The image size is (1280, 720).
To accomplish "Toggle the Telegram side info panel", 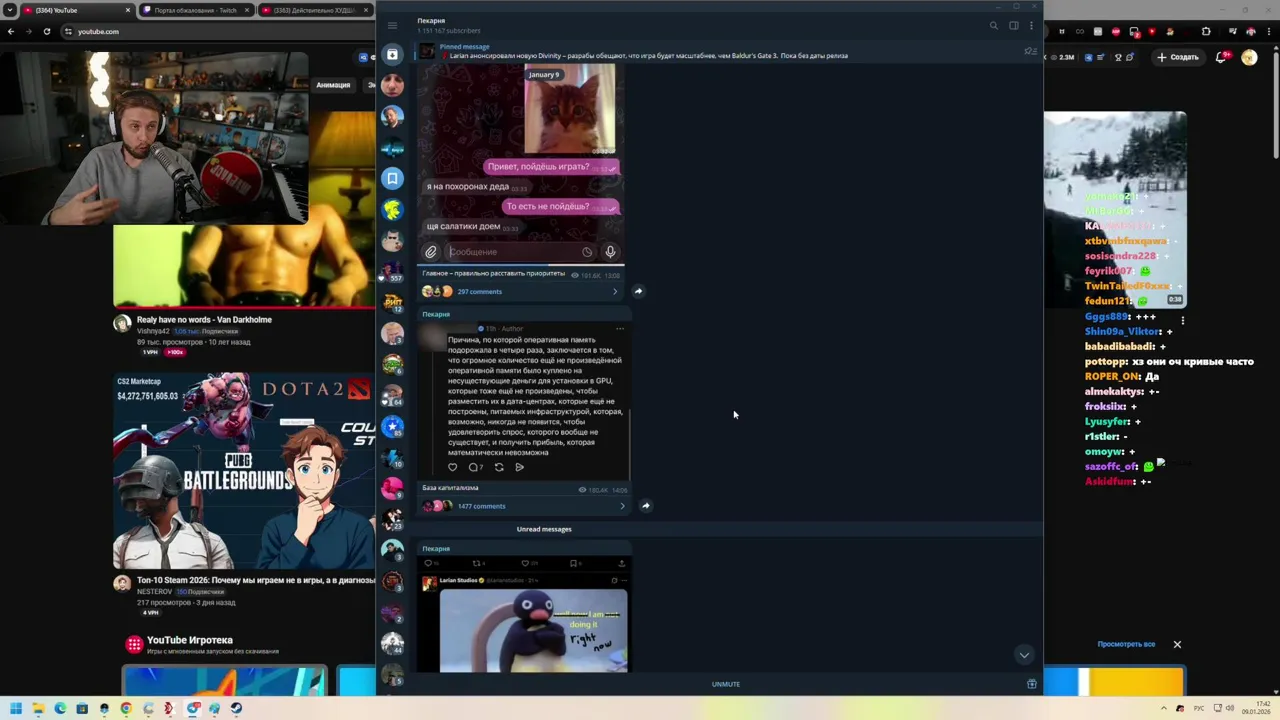I will (x=1013, y=25).
